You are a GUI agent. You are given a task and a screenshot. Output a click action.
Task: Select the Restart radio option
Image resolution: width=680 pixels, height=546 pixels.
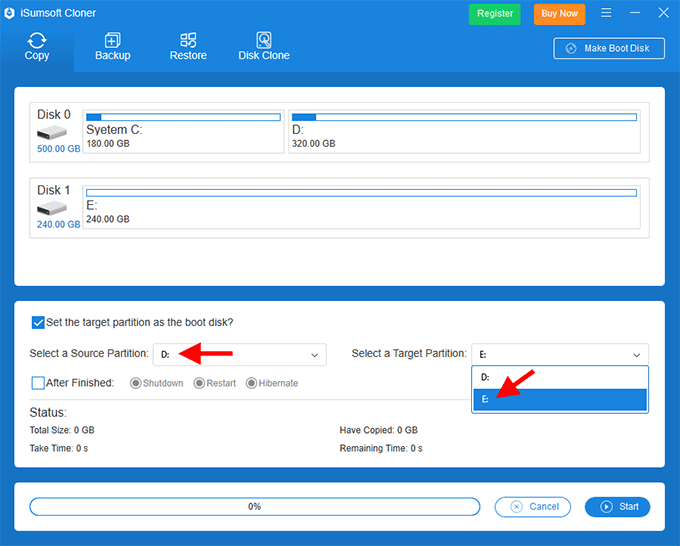coord(199,383)
